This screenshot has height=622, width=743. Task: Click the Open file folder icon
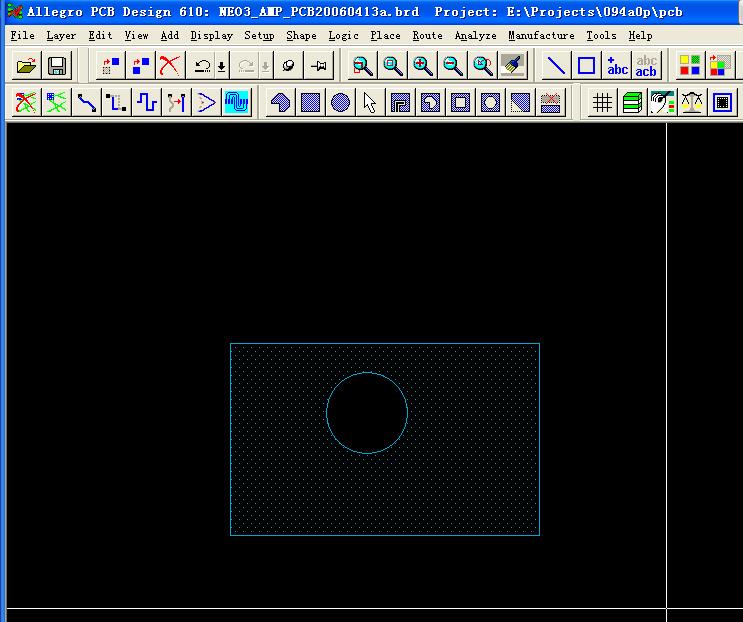point(26,65)
